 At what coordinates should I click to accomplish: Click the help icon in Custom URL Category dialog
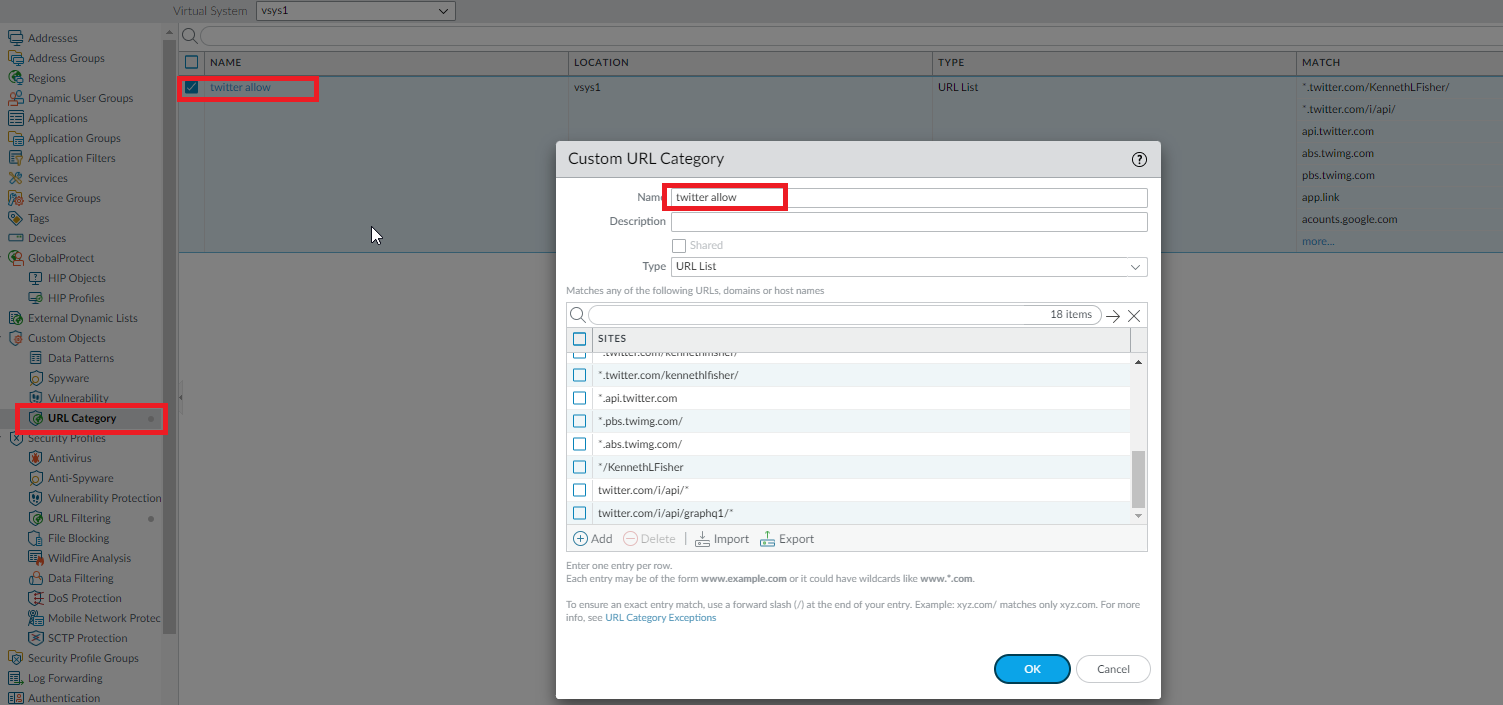click(x=1139, y=159)
